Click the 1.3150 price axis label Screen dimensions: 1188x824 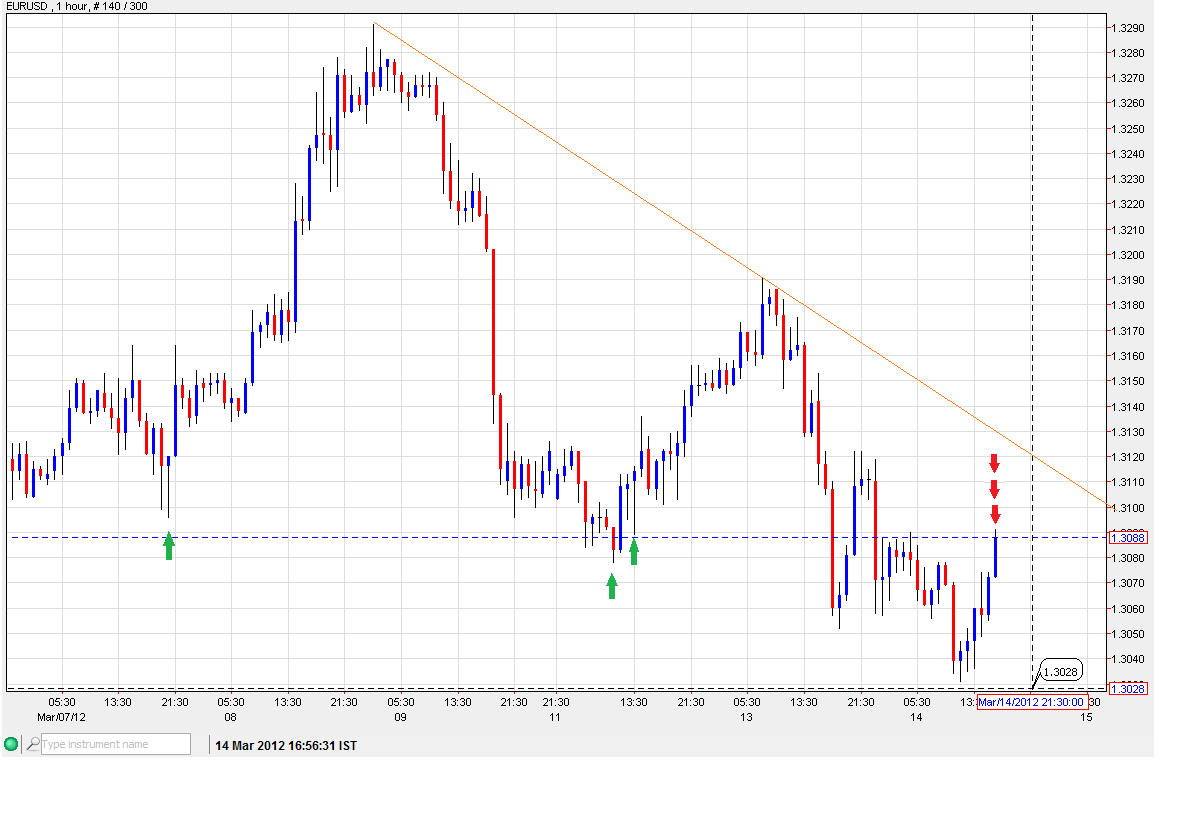pyautogui.click(x=1127, y=381)
